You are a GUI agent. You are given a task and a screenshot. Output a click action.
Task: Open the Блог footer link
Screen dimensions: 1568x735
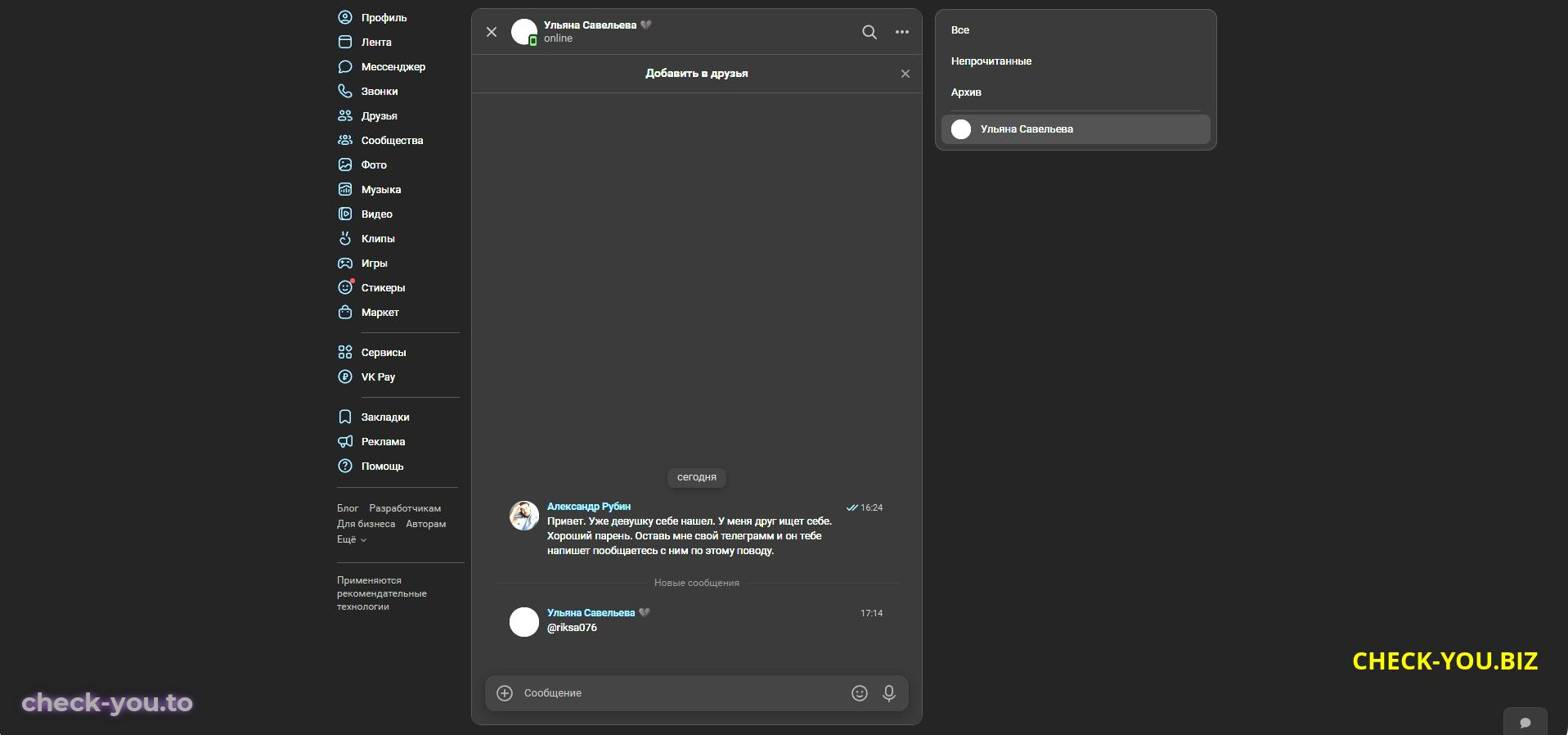348,508
